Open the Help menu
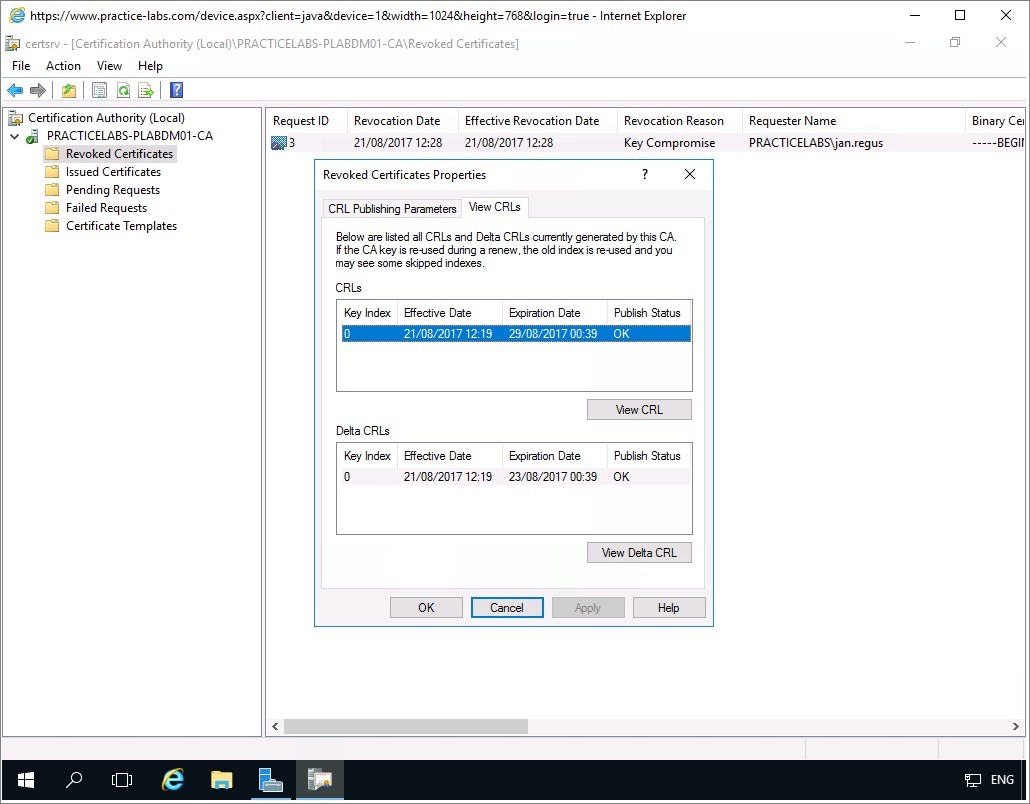Image resolution: width=1030 pixels, height=804 pixels. point(150,66)
